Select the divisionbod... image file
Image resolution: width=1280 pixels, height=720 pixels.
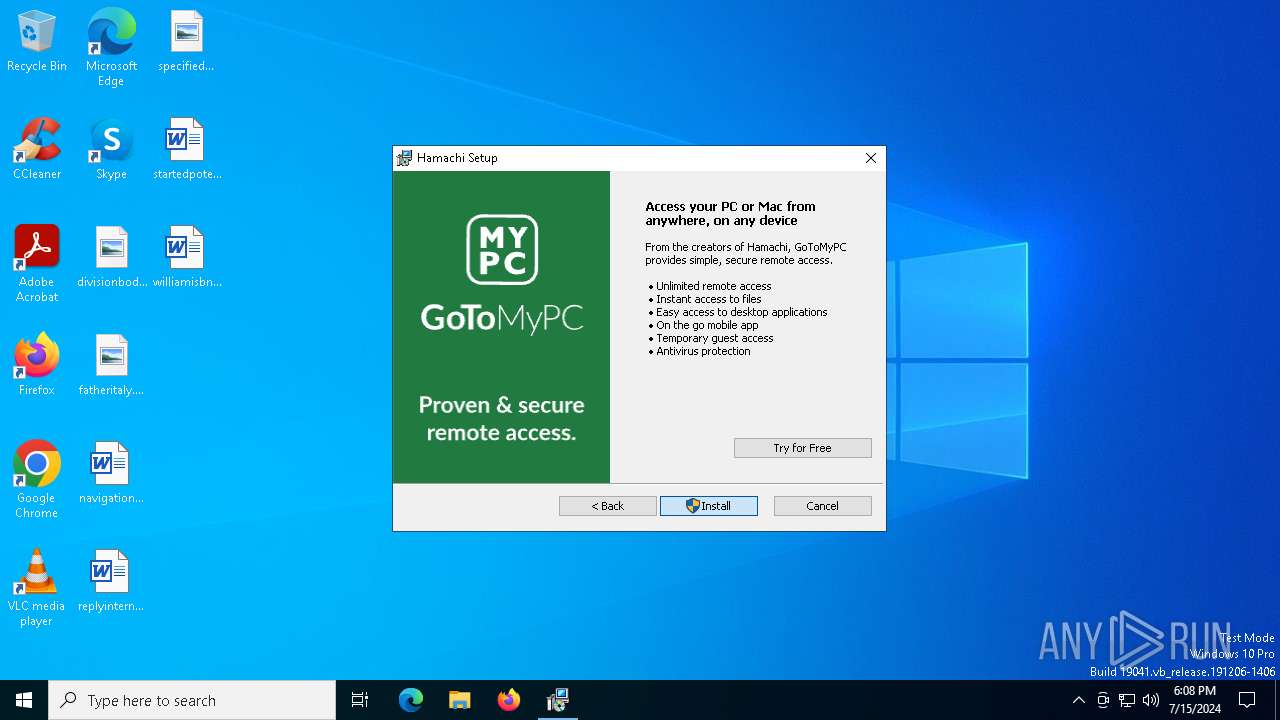(111, 257)
